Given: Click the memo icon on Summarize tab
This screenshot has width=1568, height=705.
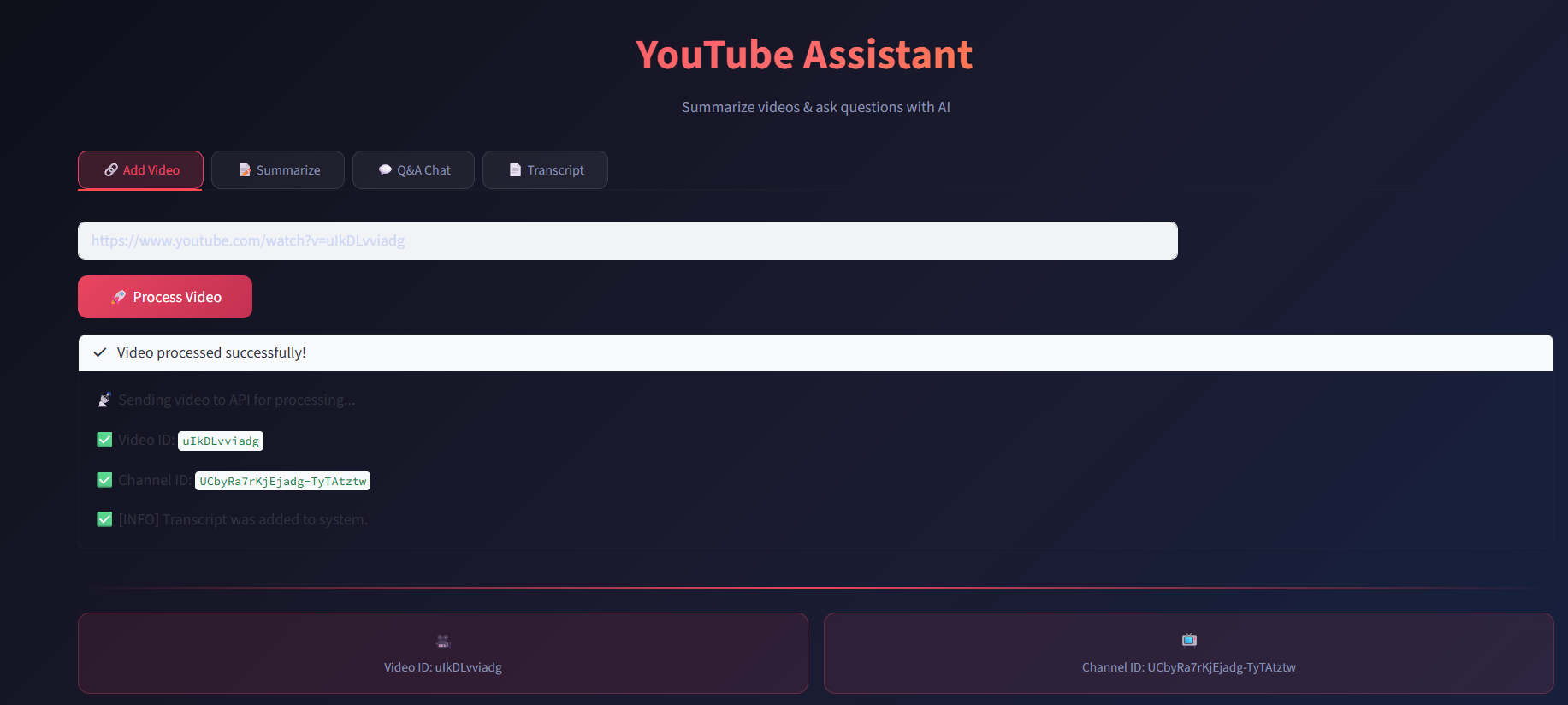Looking at the screenshot, I should 245,169.
